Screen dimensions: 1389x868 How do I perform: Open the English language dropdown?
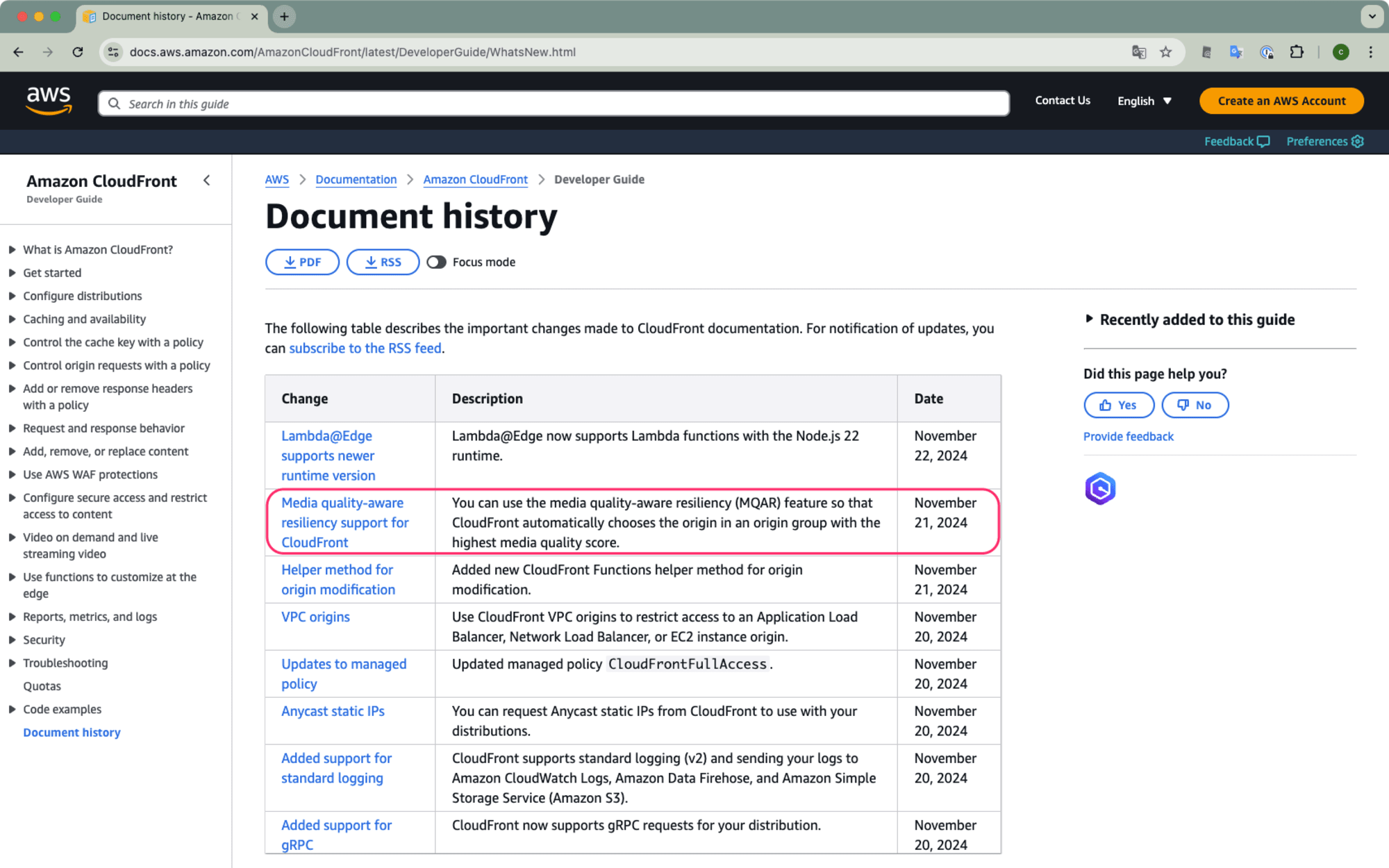point(1145,101)
